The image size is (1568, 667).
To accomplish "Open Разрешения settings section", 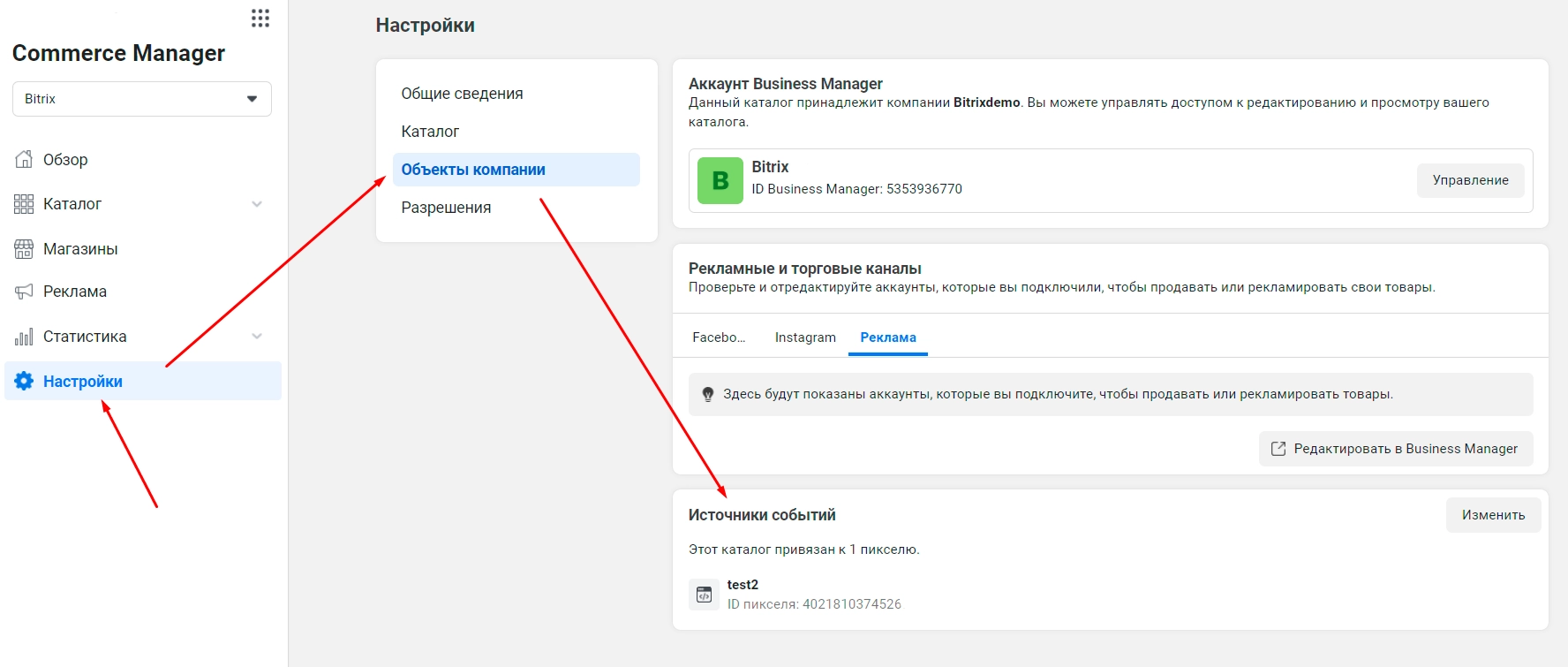I will pos(516,208).
